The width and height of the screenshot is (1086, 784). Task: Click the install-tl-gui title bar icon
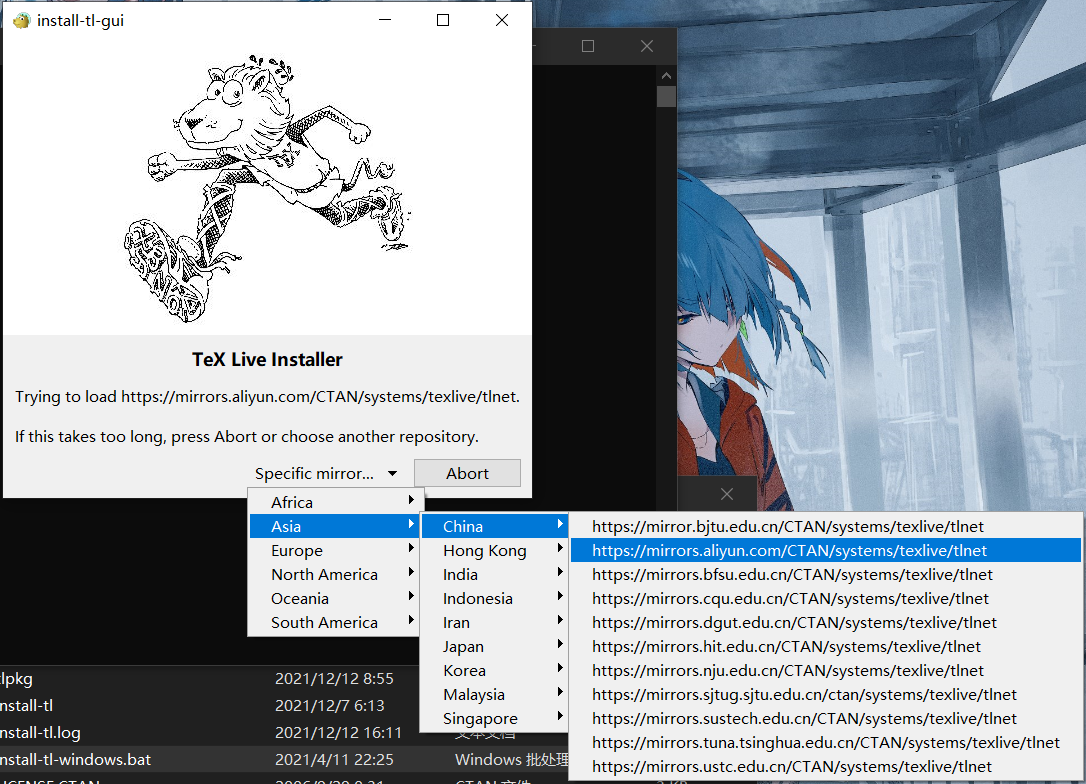pyautogui.click(x=21, y=21)
